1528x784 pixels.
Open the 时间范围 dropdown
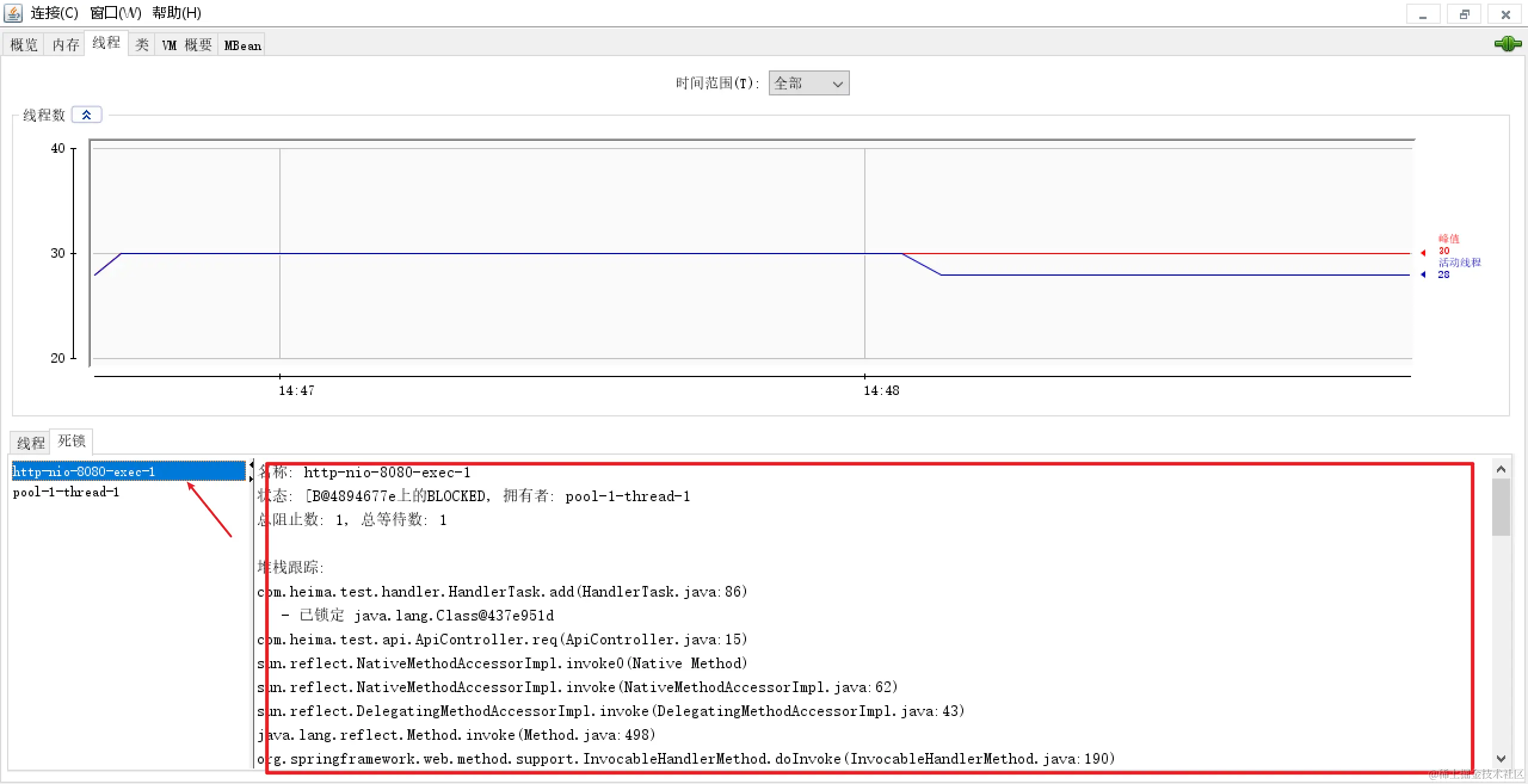[809, 84]
